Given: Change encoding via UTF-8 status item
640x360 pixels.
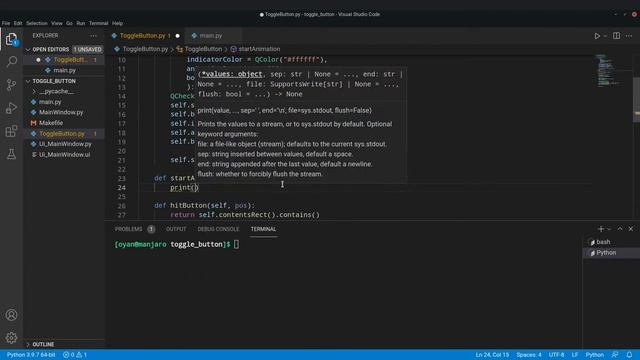Looking at the screenshot, I should [x=556, y=355].
